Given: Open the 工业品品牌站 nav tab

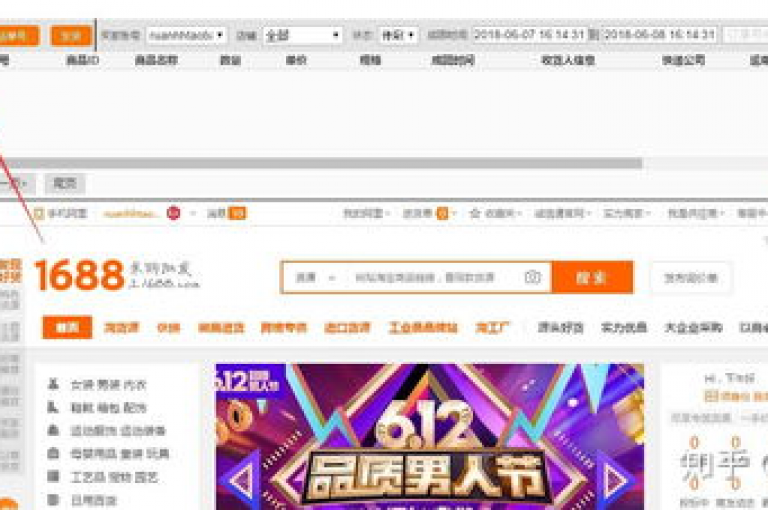Looking at the screenshot, I should [423, 327].
